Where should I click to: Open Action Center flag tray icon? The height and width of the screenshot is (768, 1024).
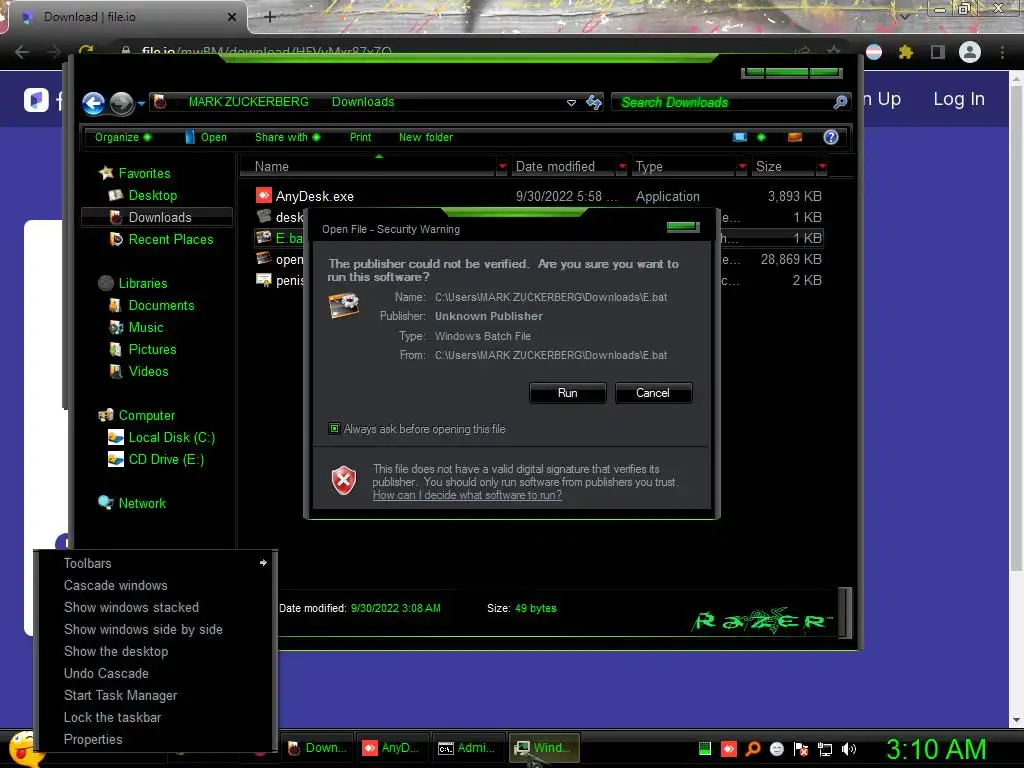coord(801,749)
